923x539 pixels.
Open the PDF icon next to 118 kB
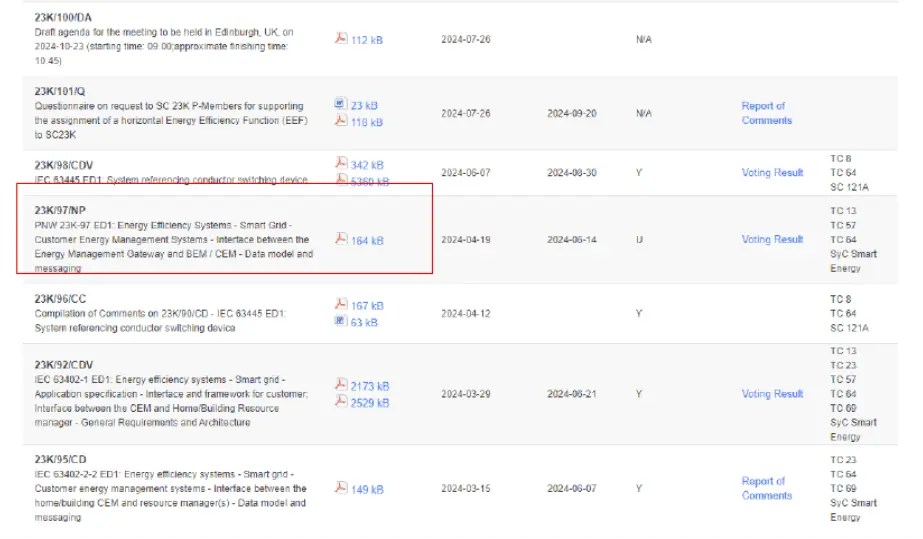click(340, 121)
